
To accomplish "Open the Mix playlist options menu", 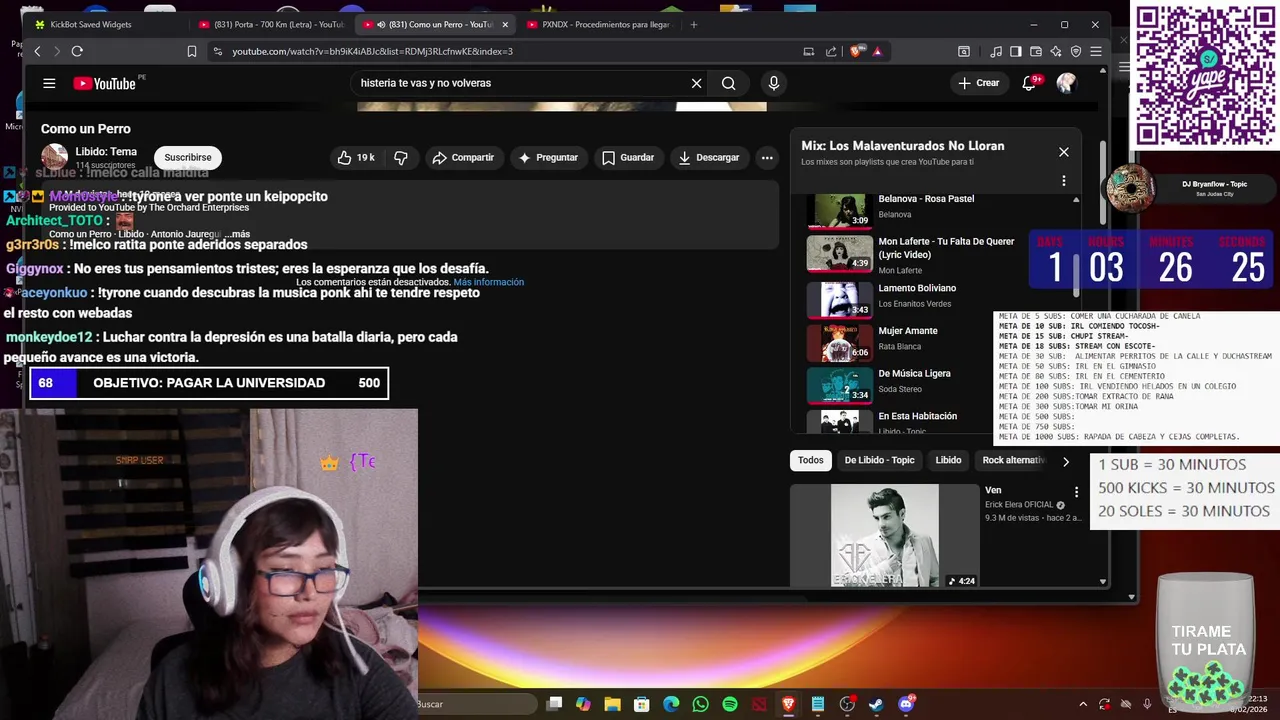I will pos(1063,181).
